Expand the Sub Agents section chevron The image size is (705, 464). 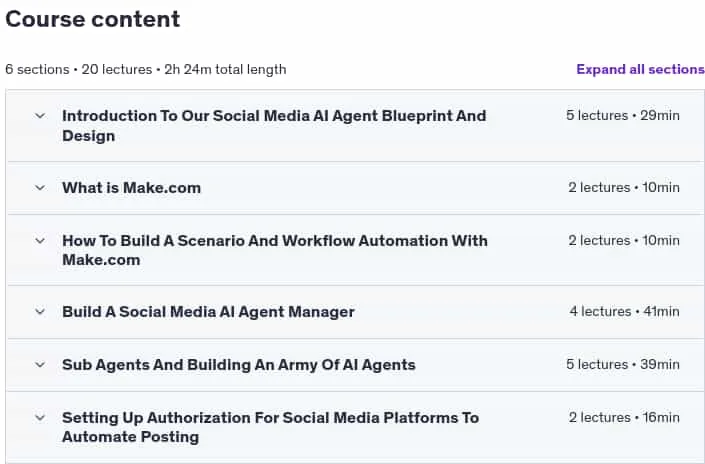[x=40, y=365]
